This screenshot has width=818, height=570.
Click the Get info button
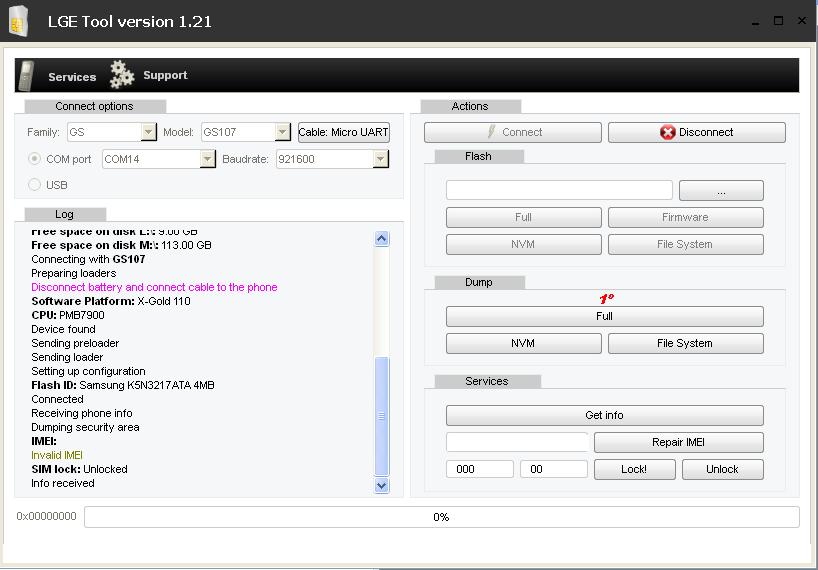tap(605, 416)
